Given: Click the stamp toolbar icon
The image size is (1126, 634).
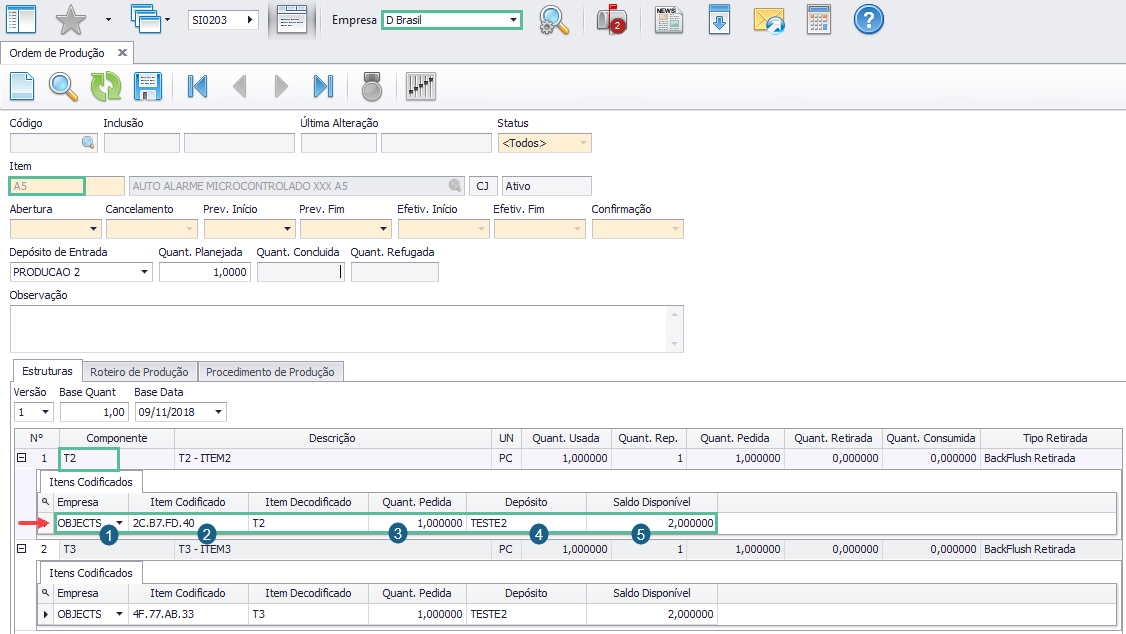Looking at the screenshot, I should tap(371, 86).
